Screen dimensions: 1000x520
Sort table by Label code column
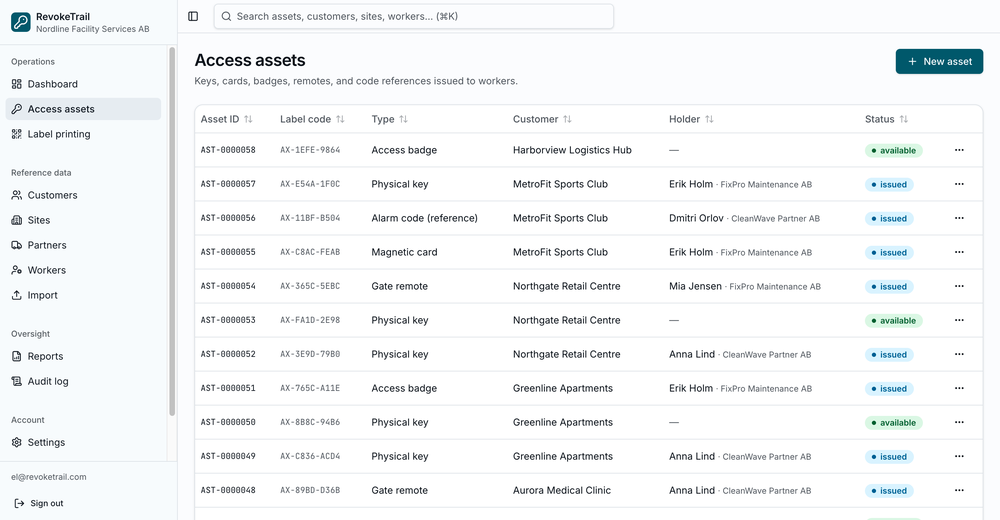(312, 119)
